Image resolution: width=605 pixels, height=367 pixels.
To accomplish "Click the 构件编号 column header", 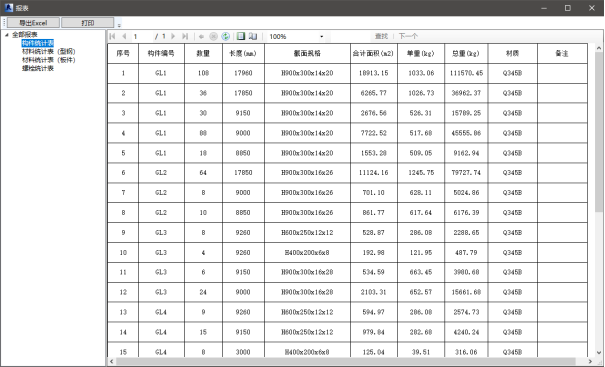I will (x=161, y=53).
